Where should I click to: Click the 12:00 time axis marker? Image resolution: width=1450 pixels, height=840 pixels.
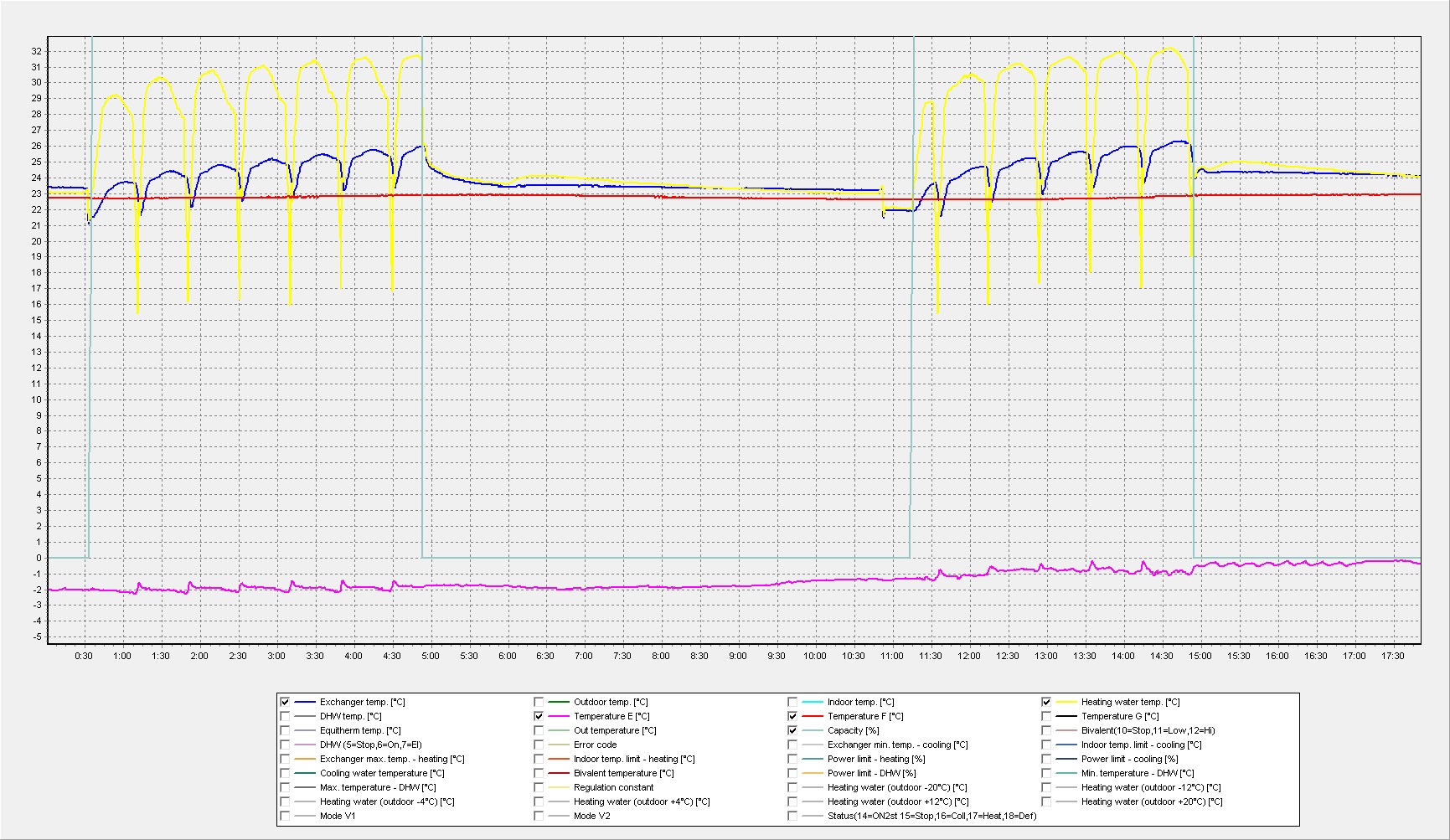(x=969, y=656)
